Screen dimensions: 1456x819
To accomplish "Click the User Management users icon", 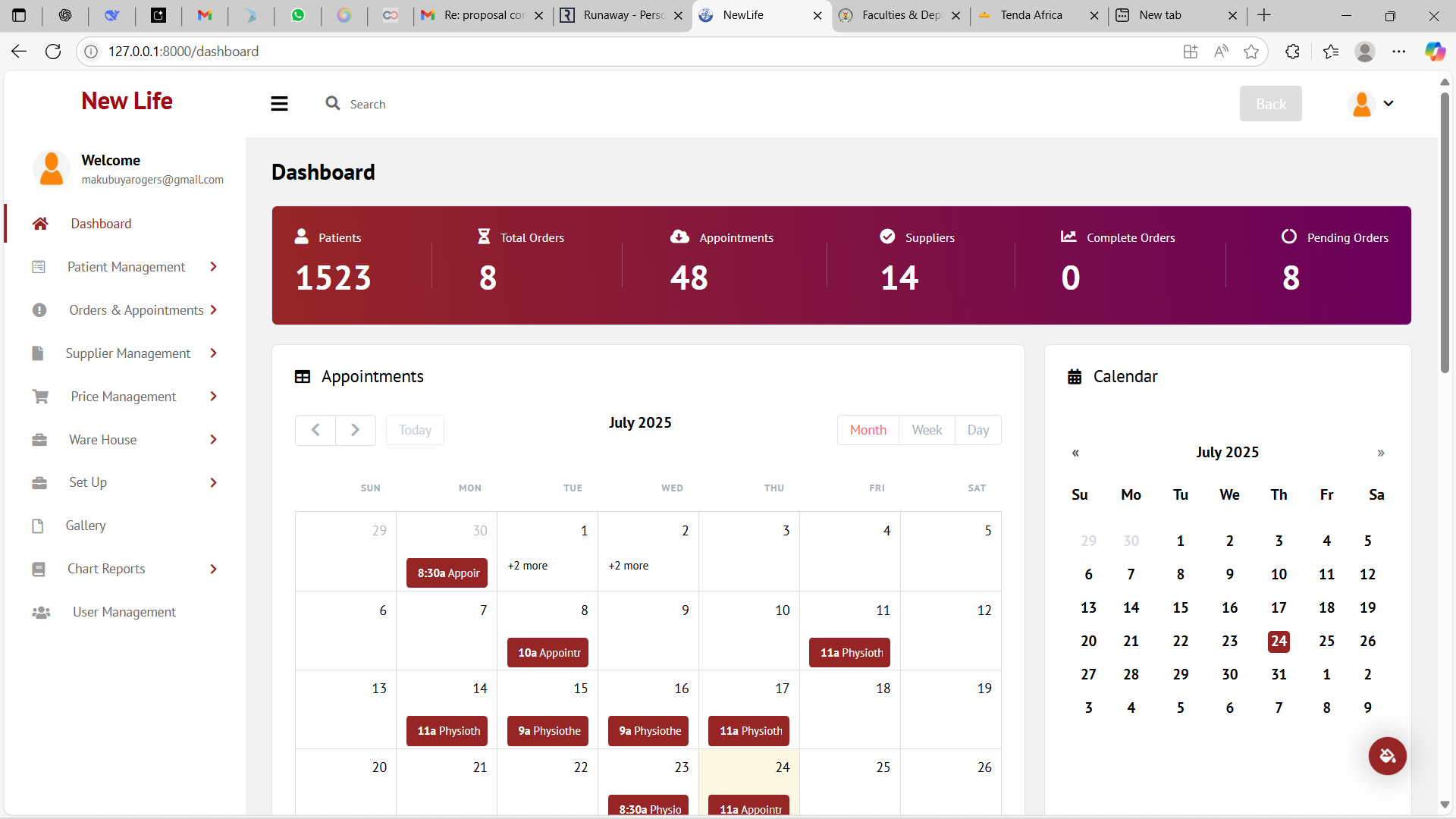I will pyautogui.click(x=41, y=612).
